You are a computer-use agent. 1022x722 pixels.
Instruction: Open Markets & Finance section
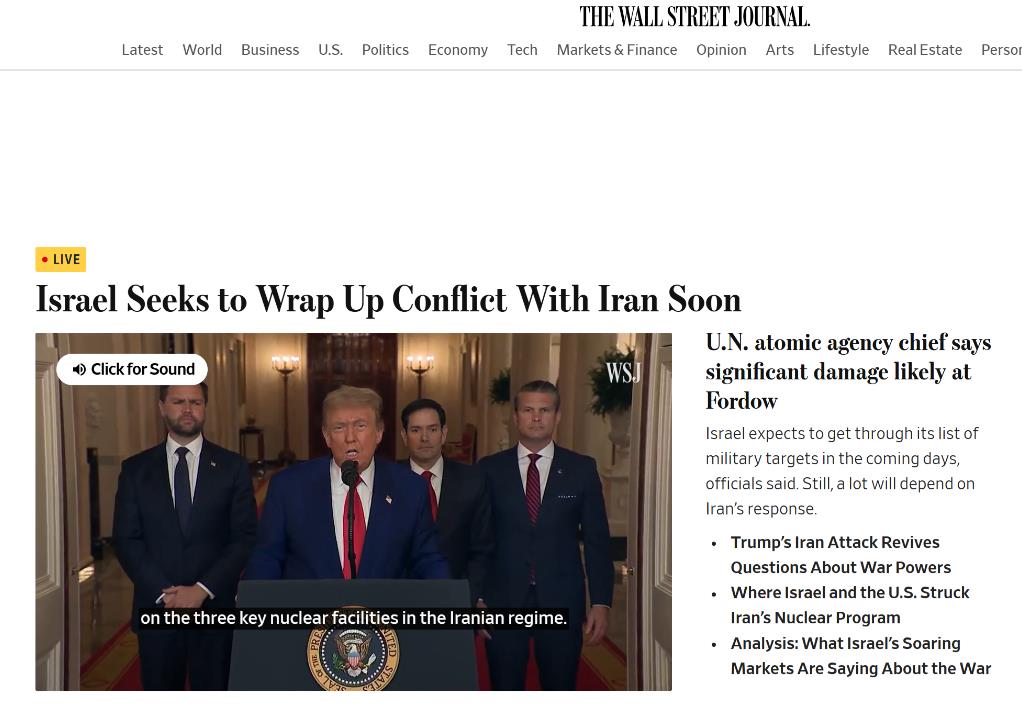pyautogui.click(x=617, y=50)
